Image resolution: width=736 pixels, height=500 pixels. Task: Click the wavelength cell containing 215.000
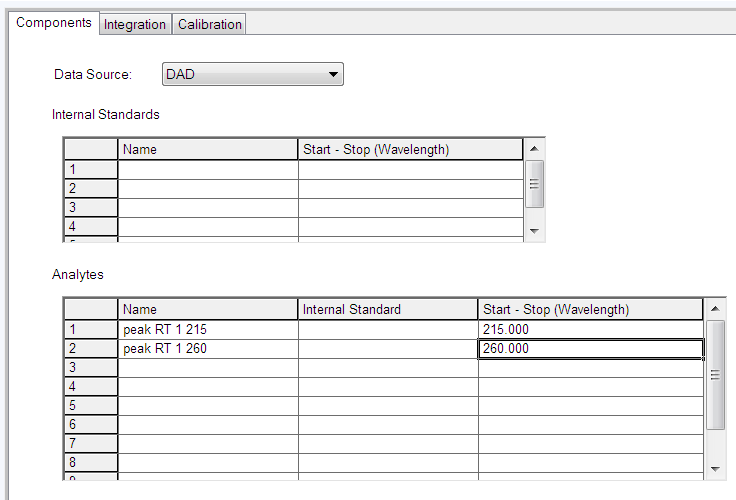pyautogui.click(x=590, y=329)
